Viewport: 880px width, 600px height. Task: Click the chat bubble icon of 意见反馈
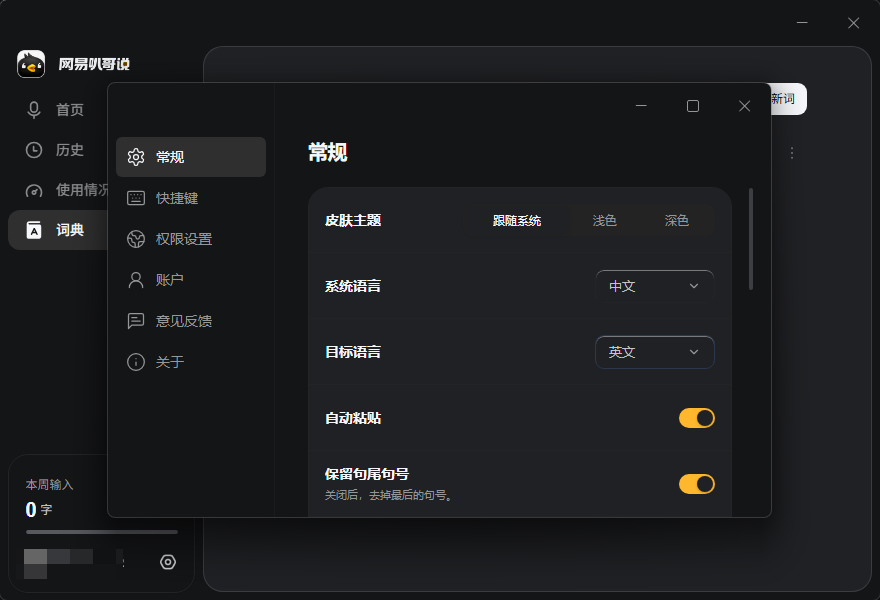136,321
